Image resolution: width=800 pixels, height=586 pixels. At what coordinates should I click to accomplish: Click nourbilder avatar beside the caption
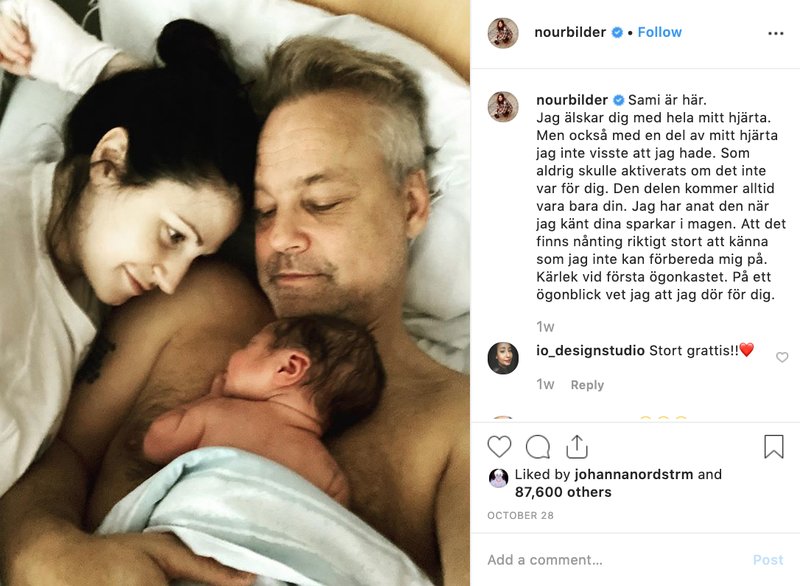(x=503, y=107)
